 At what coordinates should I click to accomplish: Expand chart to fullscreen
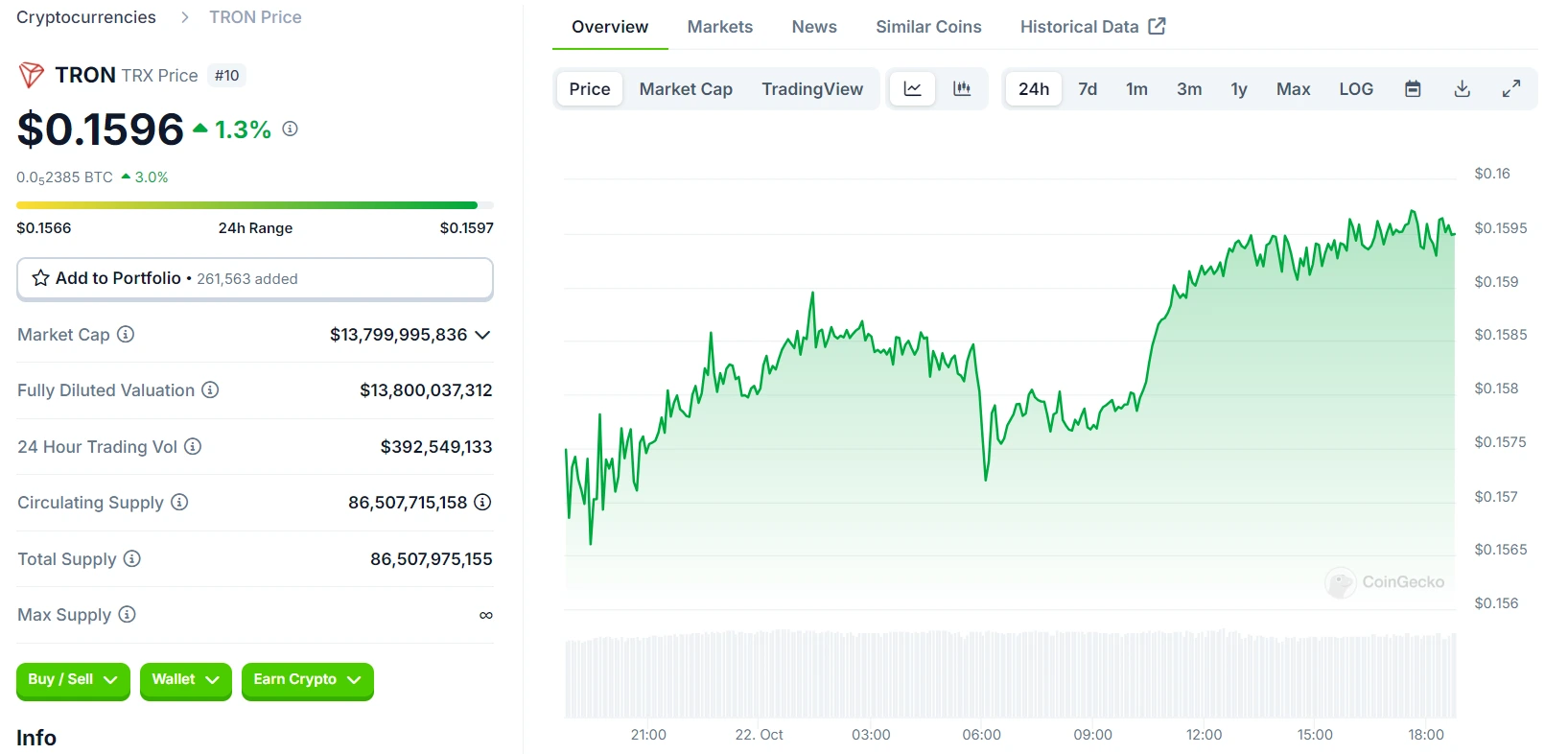(x=1511, y=89)
